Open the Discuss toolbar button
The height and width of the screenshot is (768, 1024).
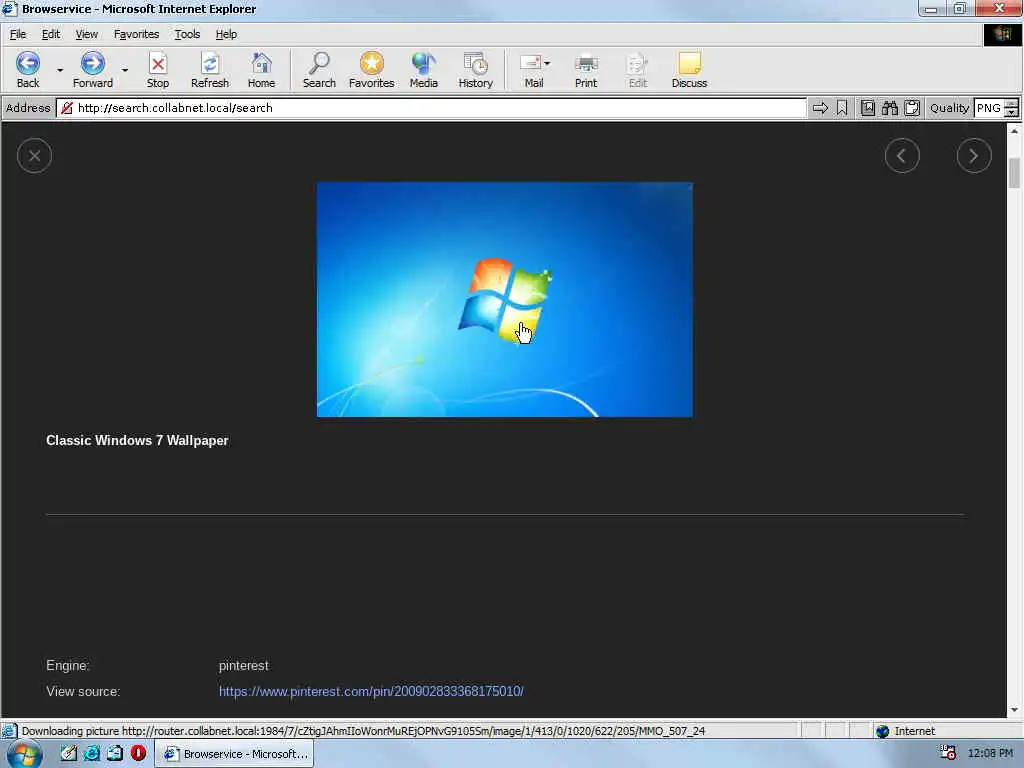click(x=689, y=70)
